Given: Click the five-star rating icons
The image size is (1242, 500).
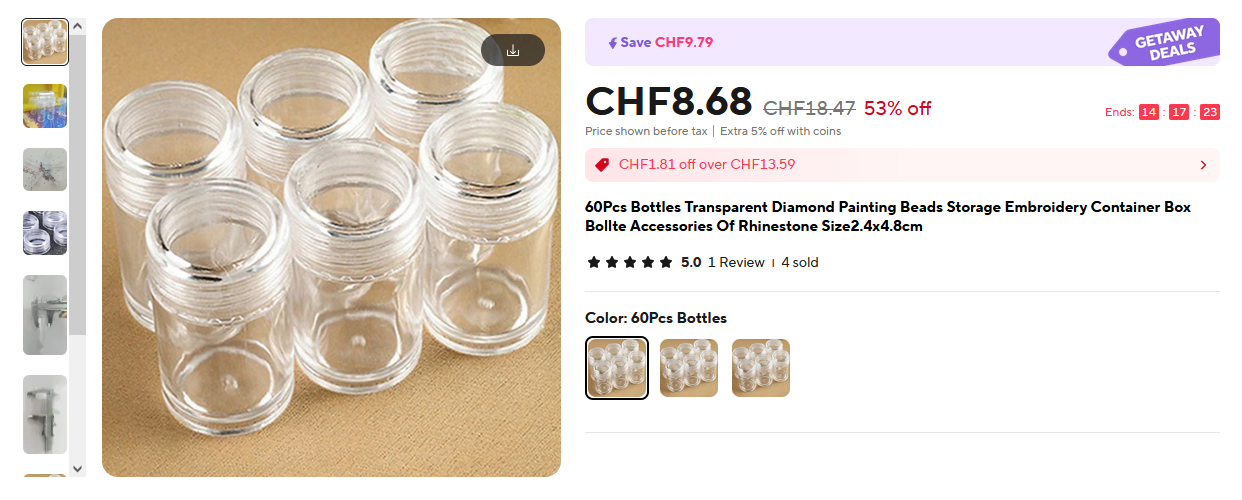Looking at the screenshot, I should [630, 263].
